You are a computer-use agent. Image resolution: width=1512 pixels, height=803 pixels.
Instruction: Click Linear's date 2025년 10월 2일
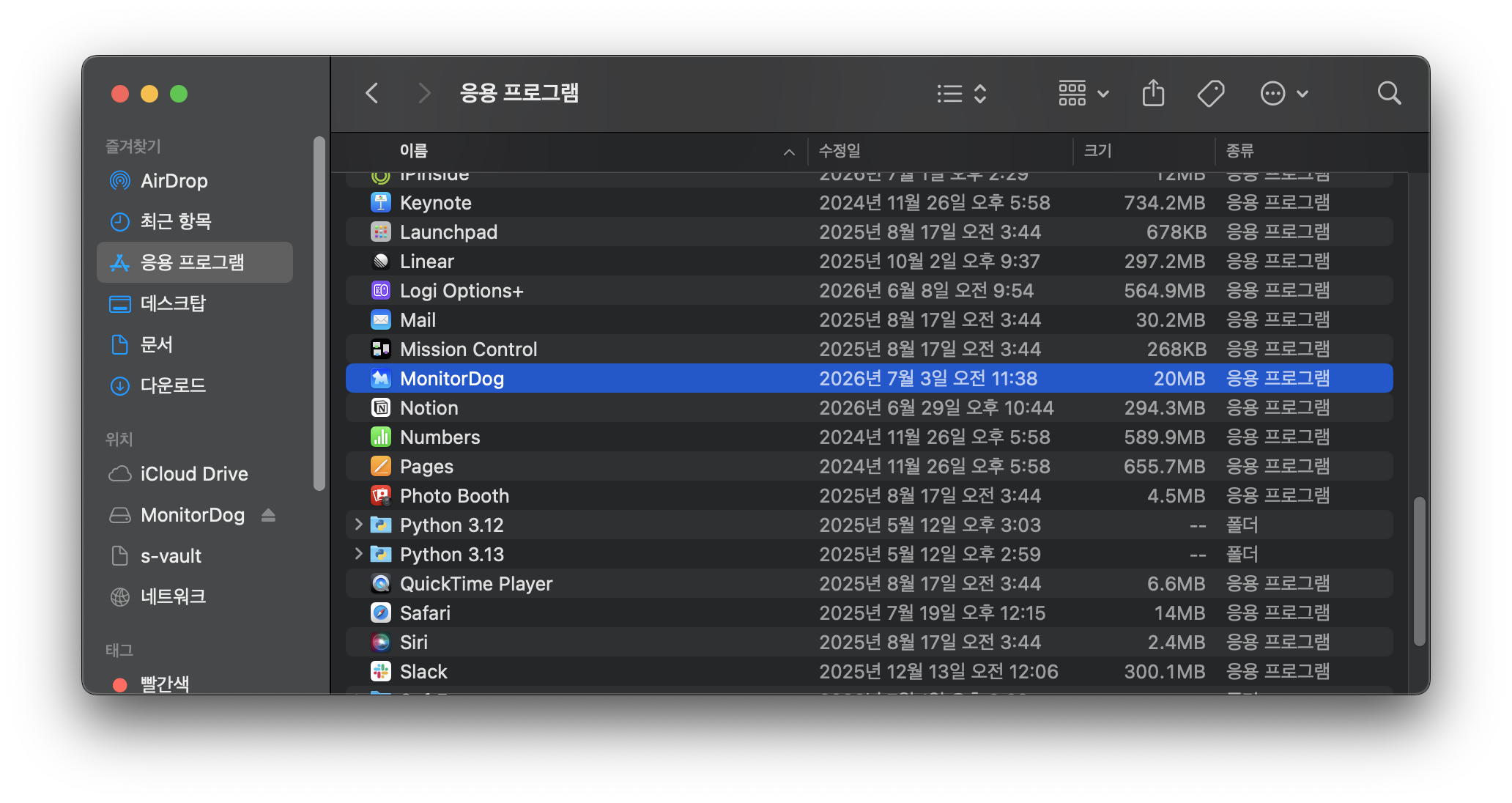click(x=888, y=261)
